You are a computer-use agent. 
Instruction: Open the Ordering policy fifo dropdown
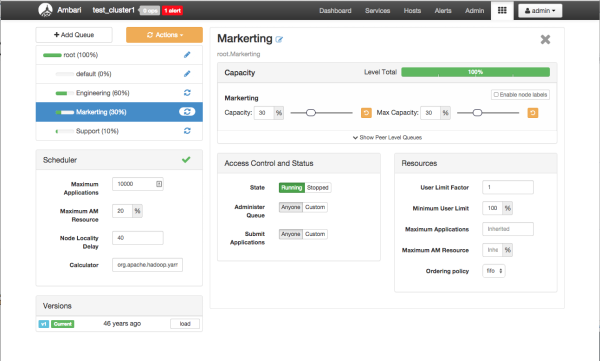[494, 271]
